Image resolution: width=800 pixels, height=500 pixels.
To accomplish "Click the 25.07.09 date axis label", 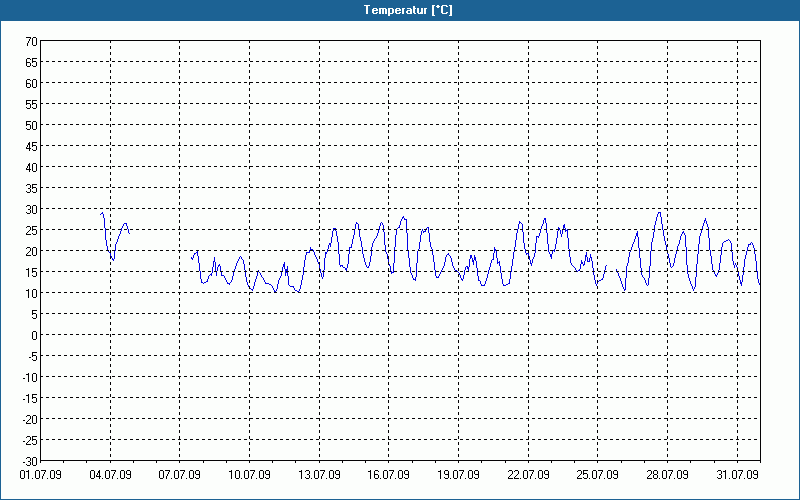I will coord(597,475).
